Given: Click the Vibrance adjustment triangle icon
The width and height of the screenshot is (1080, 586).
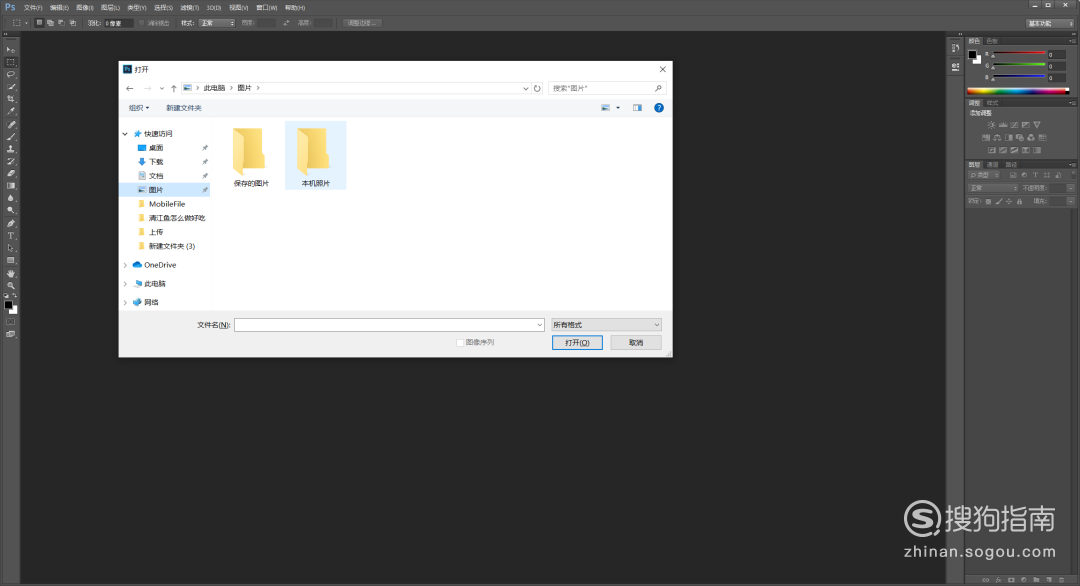Looking at the screenshot, I should pyautogui.click(x=1037, y=125).
